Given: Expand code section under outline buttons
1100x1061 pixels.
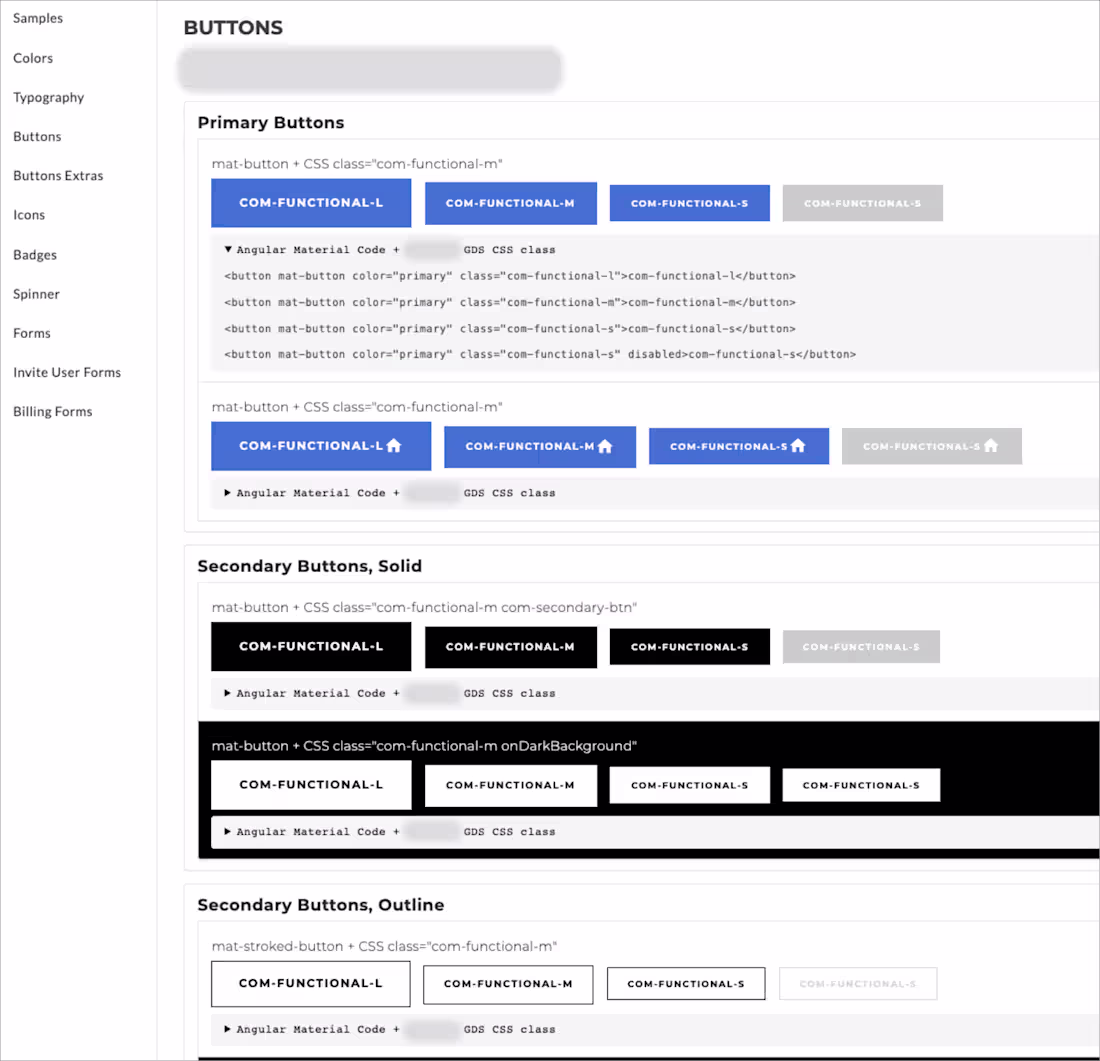Looking at the screenshot, I should 389,1029.
